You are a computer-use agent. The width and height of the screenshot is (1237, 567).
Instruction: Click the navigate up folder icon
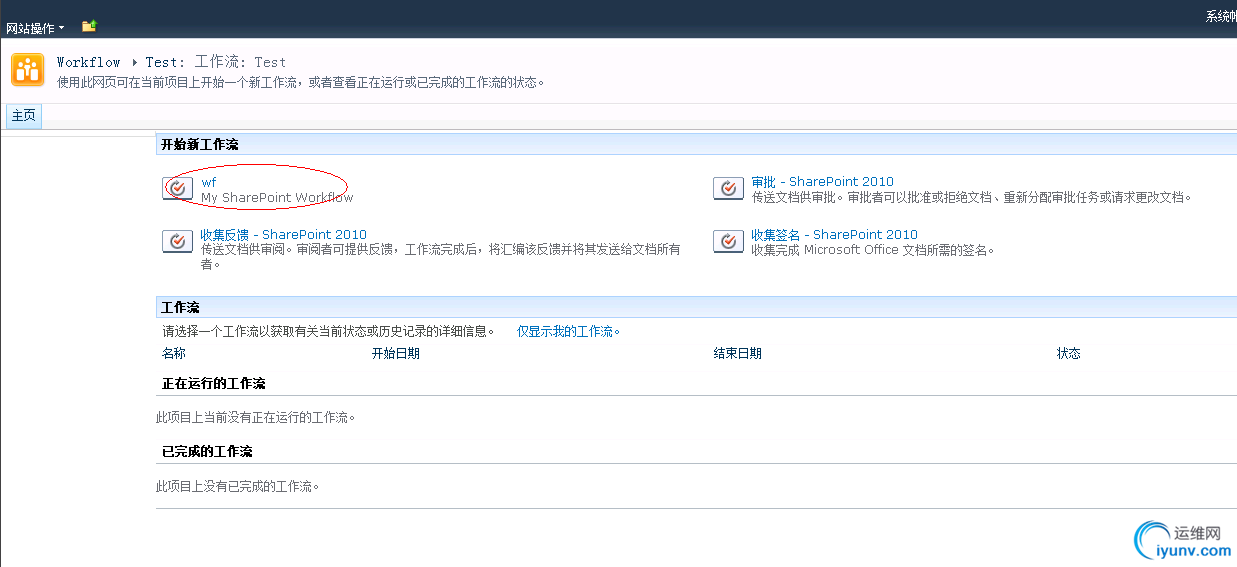(89, 26)
